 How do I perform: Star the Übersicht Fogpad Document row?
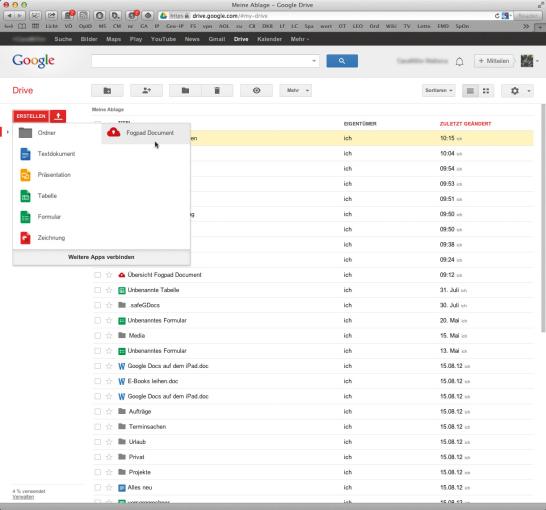tap(109, 275)
